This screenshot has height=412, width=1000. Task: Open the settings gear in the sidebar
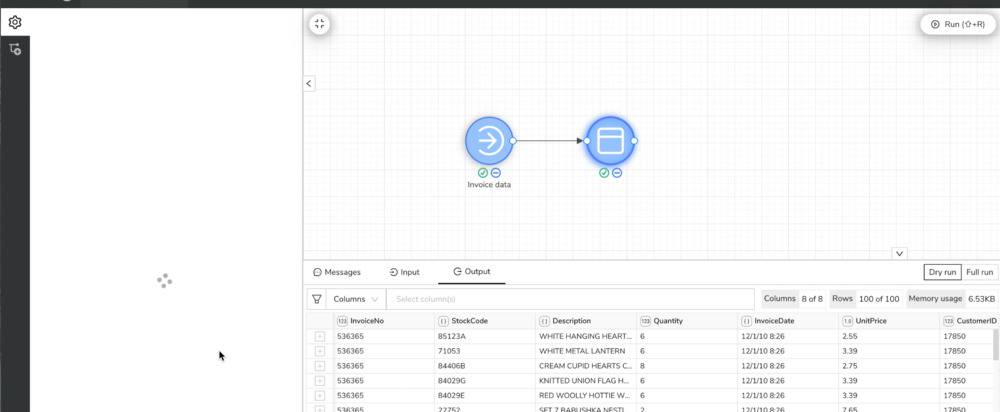[15, 22]
